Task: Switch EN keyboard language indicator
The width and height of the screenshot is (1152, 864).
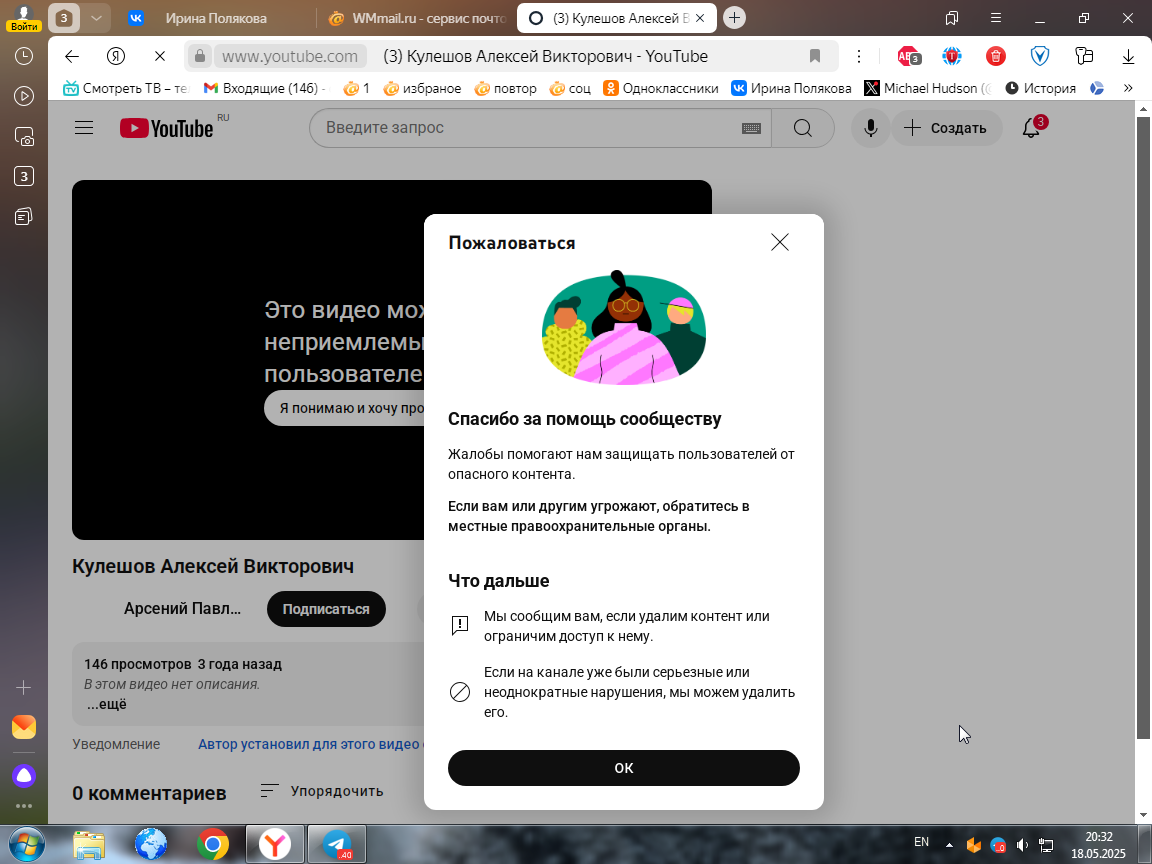Action: click(x=921, y=842)
